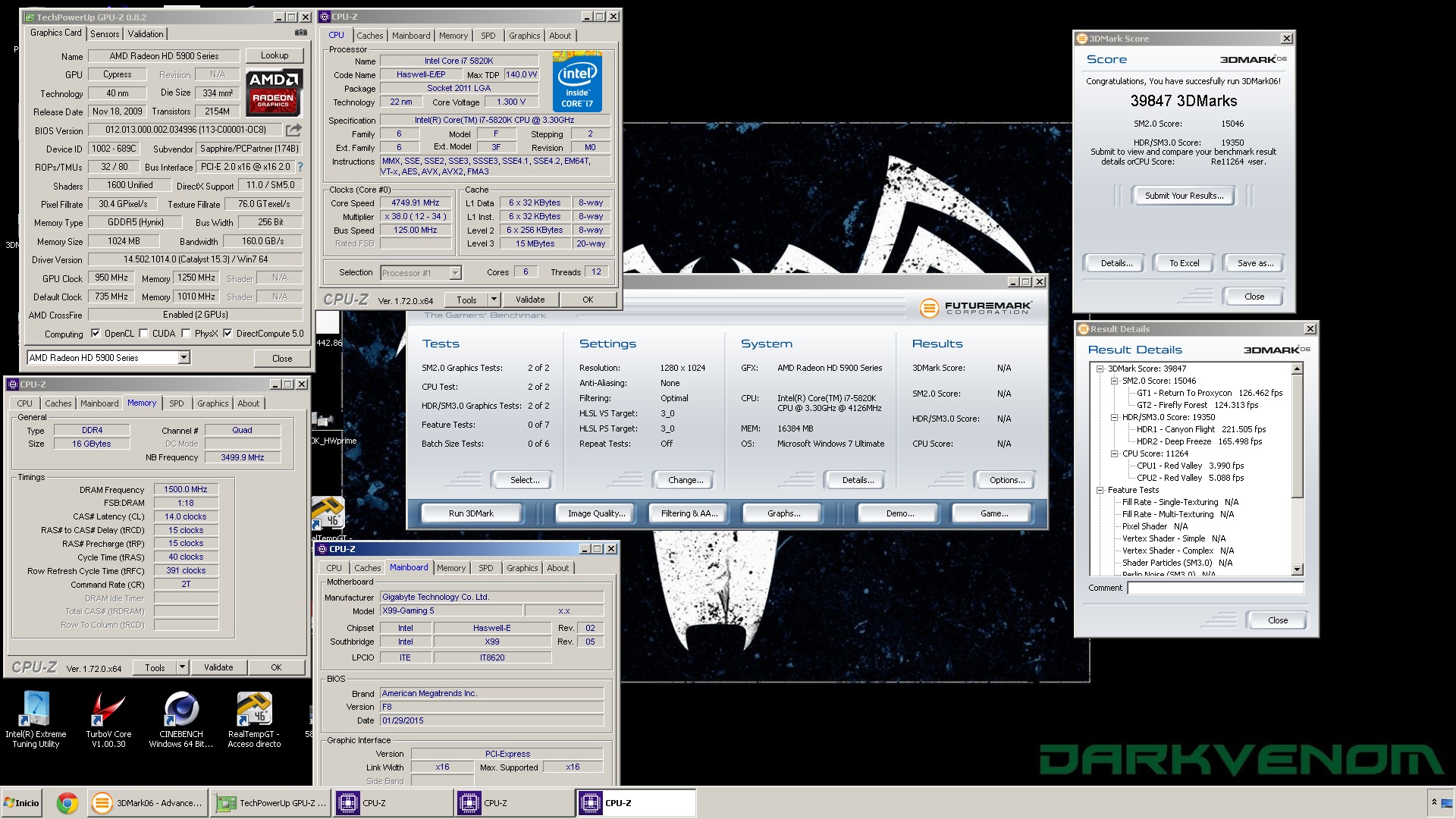This screenshot has height=819, width=1456.
Task: Open RealTempGT Acceso directo desktop icon
Action: [254, 720]
